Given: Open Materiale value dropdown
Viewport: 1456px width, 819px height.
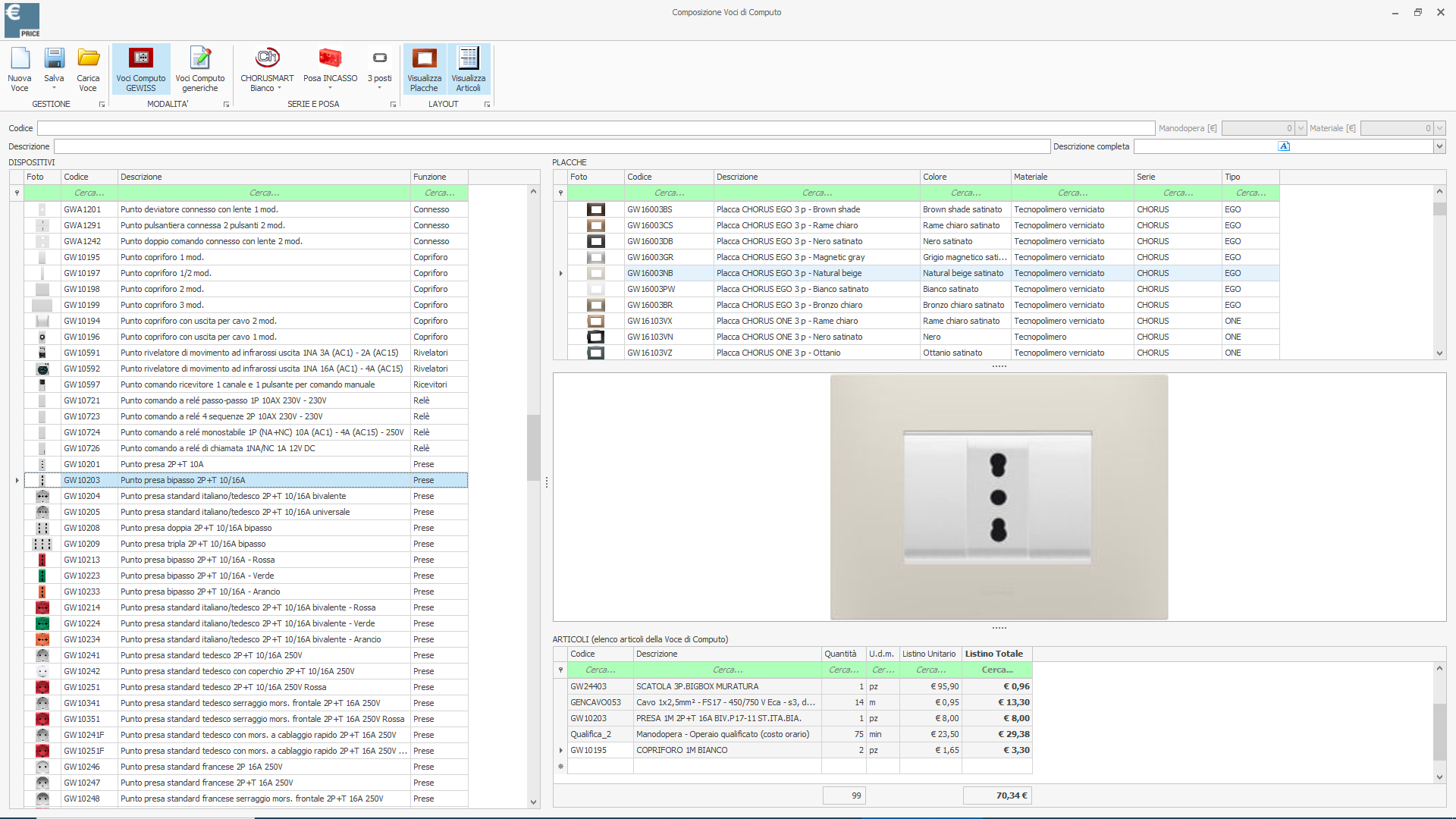Looking at the screenshot, I should point(1439,128).
